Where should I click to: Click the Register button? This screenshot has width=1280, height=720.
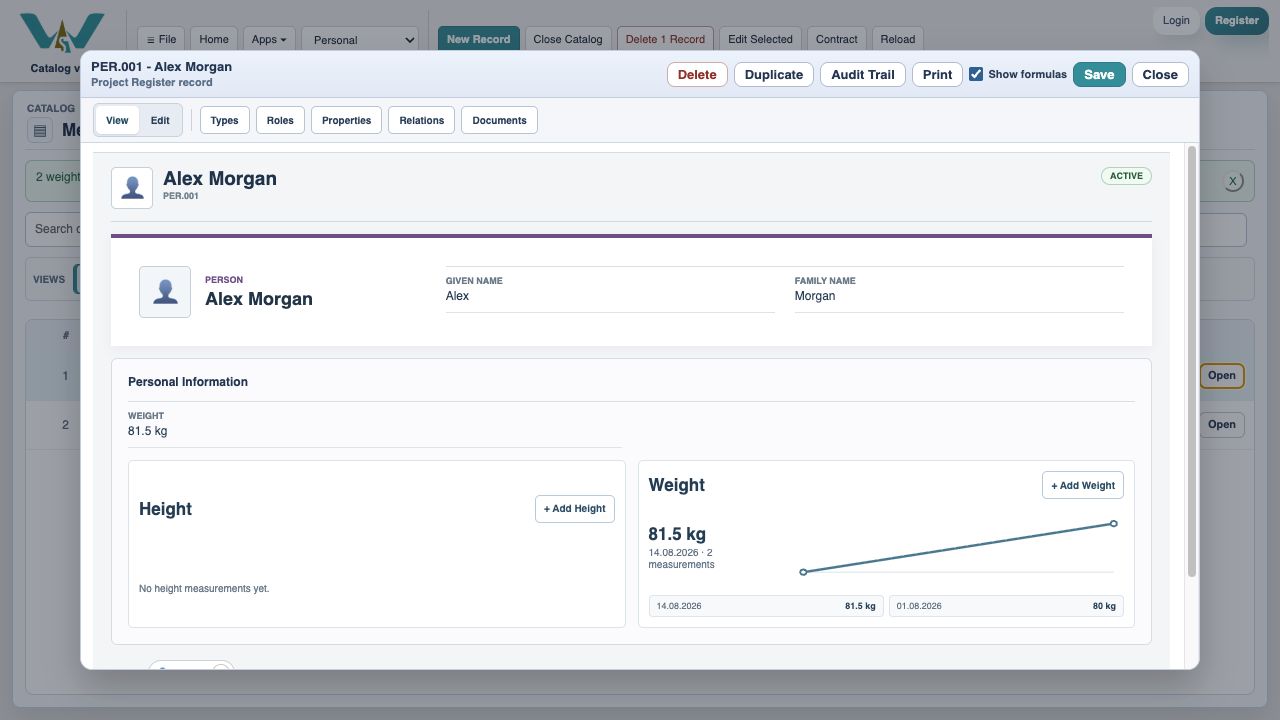pos(1237,20)
